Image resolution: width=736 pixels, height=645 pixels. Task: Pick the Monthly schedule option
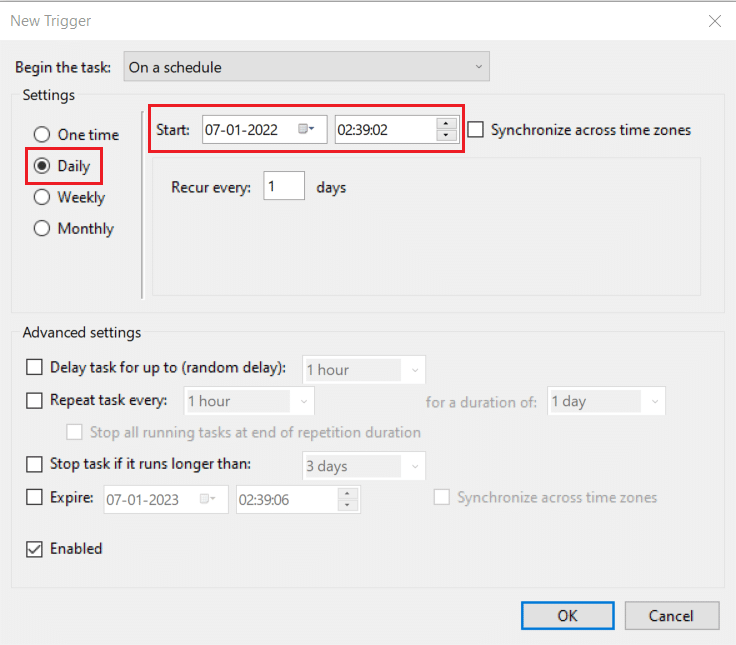point(42,228)
